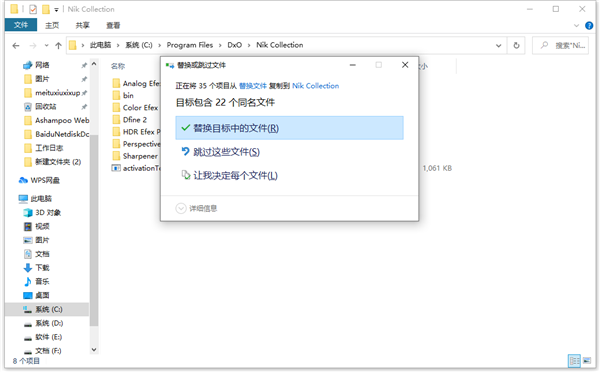Choose skip these files option
This screenshot has height=372, width=600.
[226, 152]
